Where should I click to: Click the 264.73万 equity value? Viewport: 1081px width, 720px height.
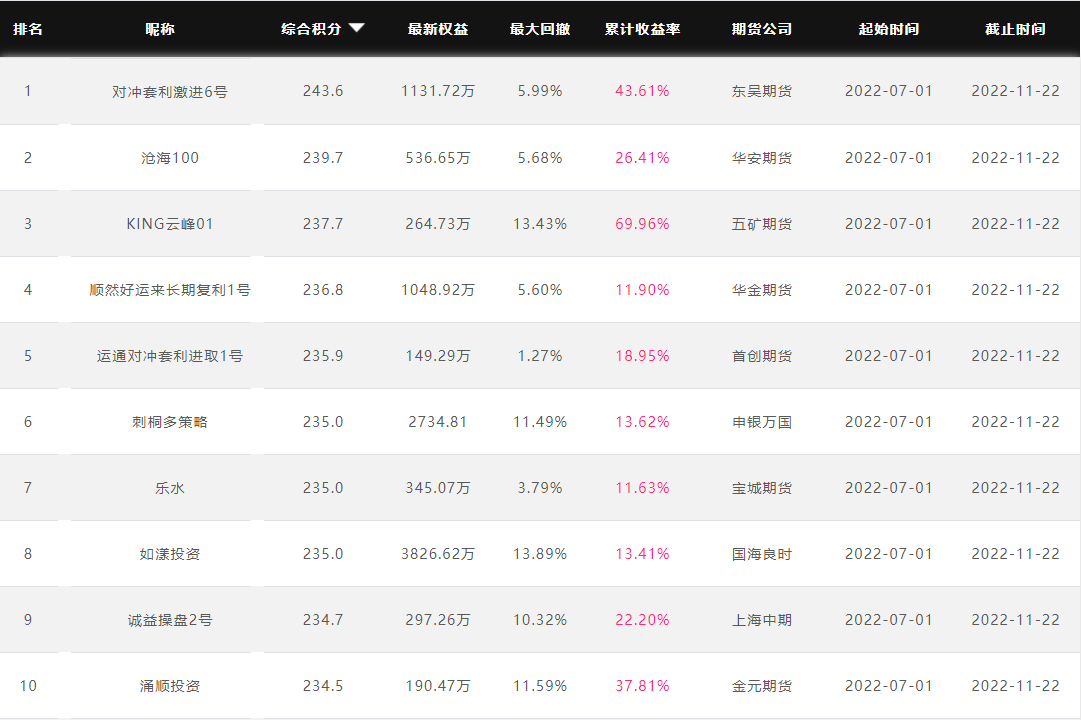438,224
